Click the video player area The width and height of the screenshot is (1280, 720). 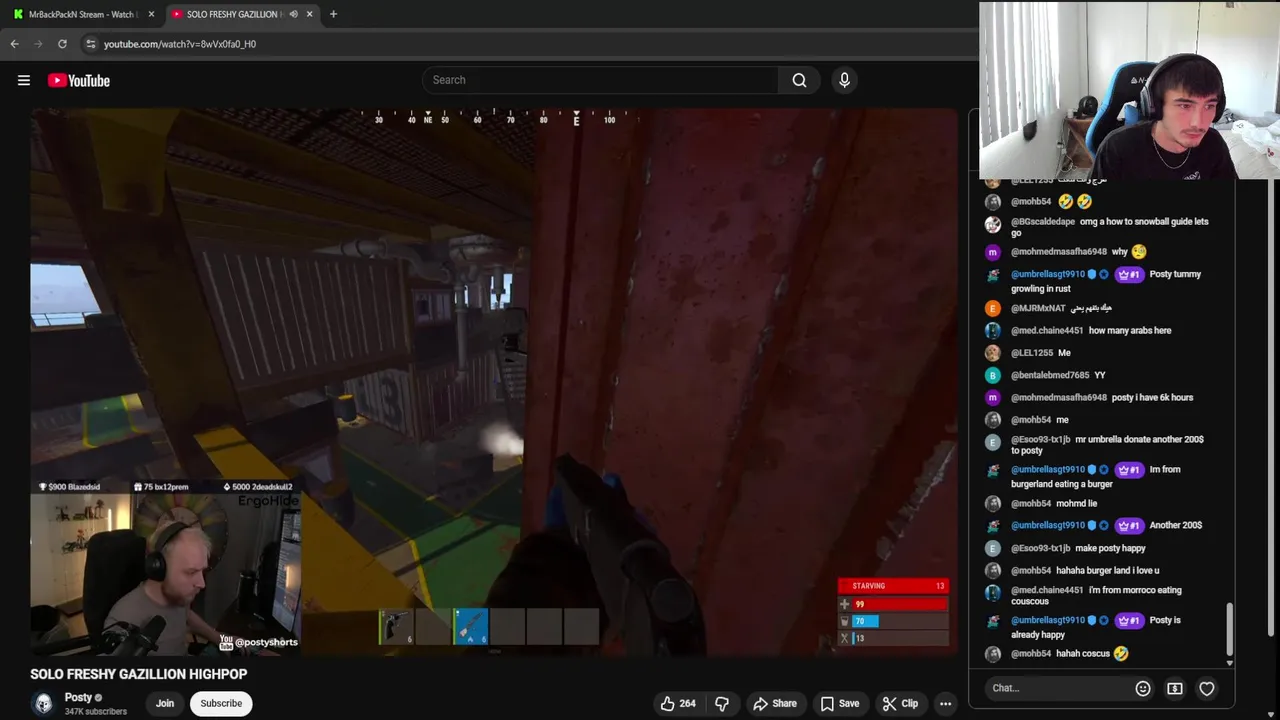click(x=494, y=382)
